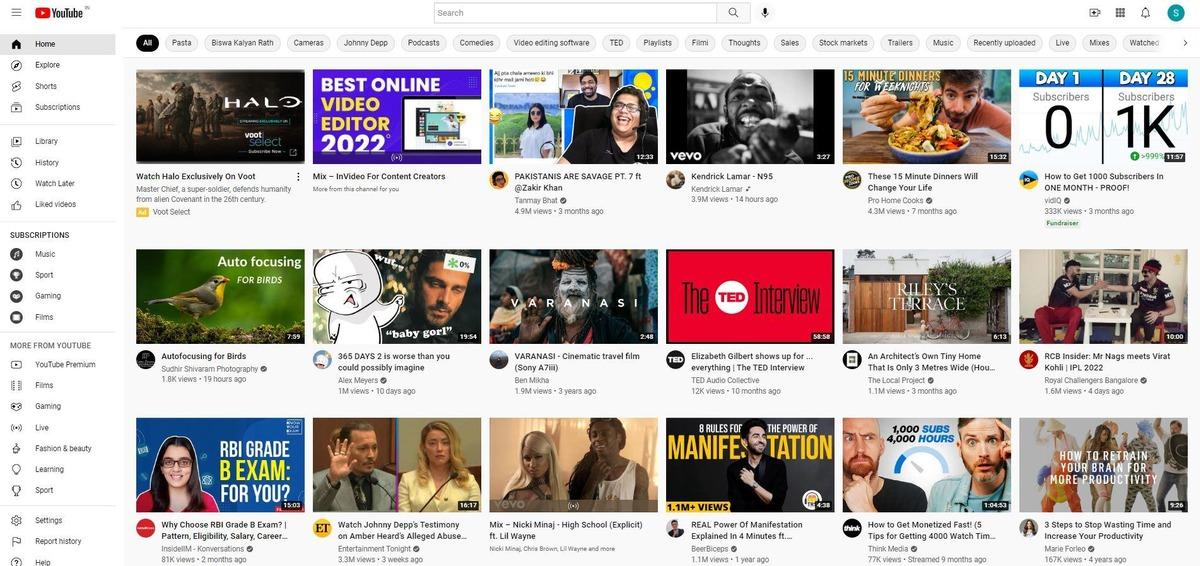Open YouTube Premium in sidebar
The image size is (1200, 566).
click(x=58, y=364)
